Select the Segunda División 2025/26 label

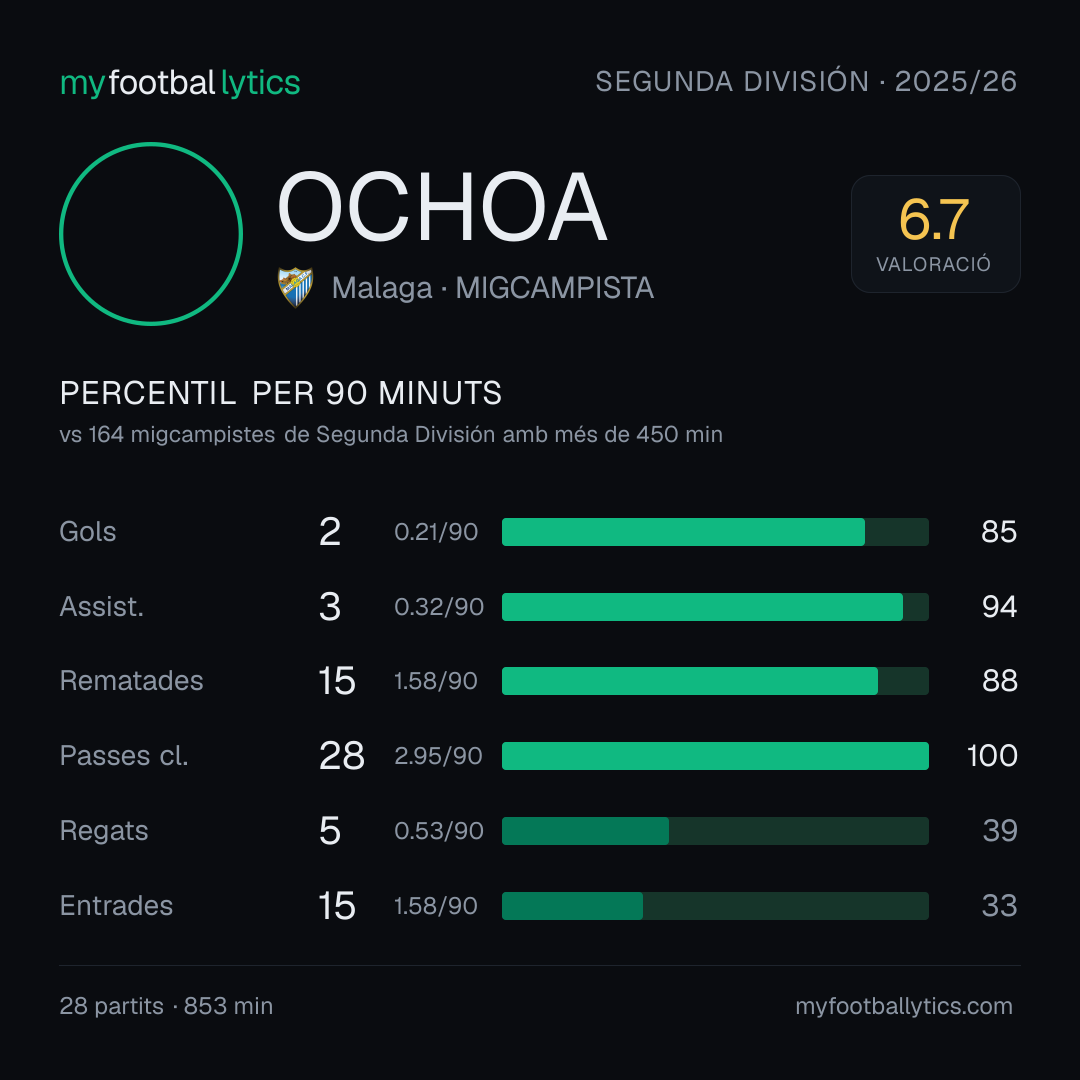[806, 81]
